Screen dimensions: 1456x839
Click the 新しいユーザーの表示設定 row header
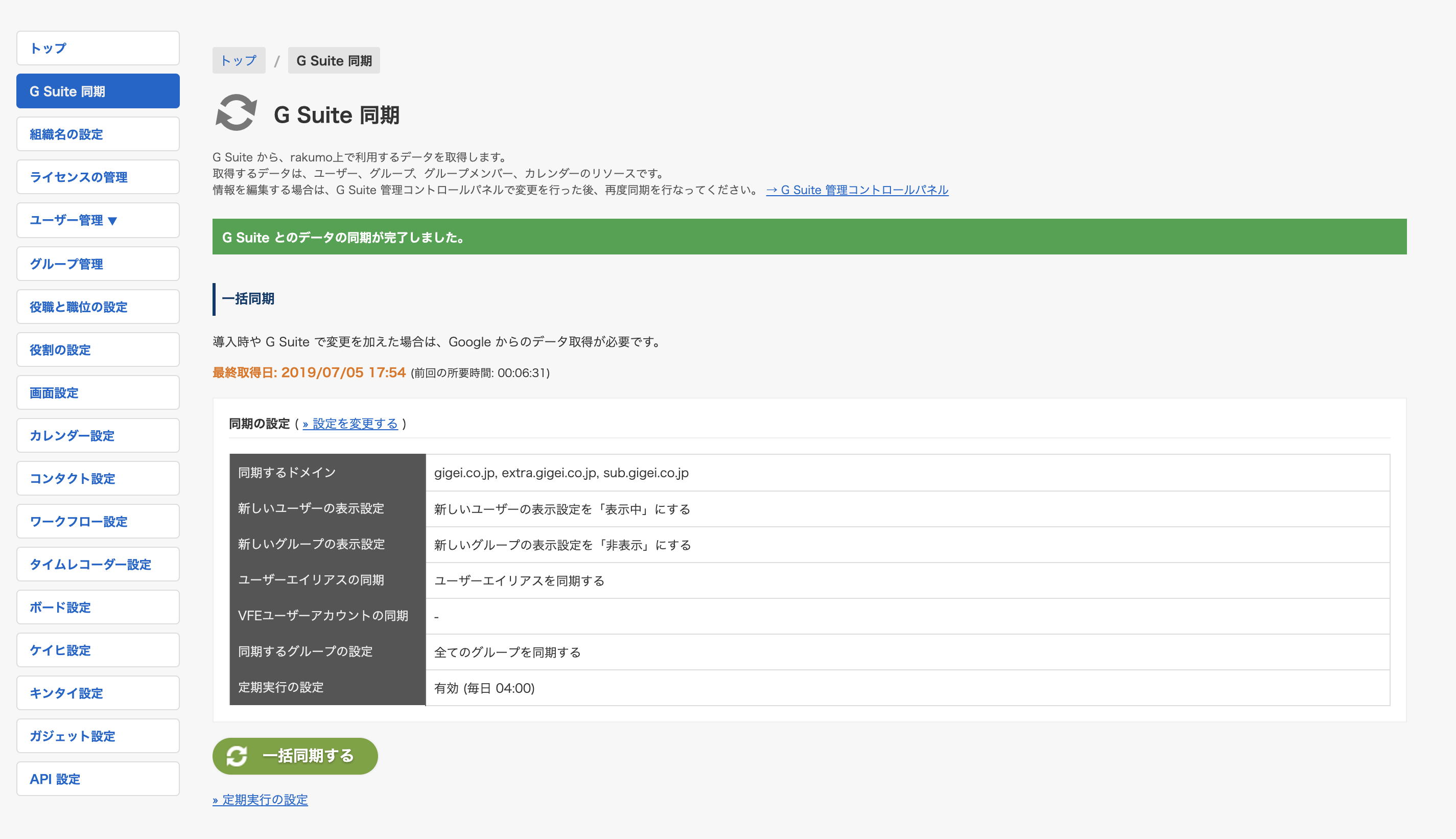[327, 509]
